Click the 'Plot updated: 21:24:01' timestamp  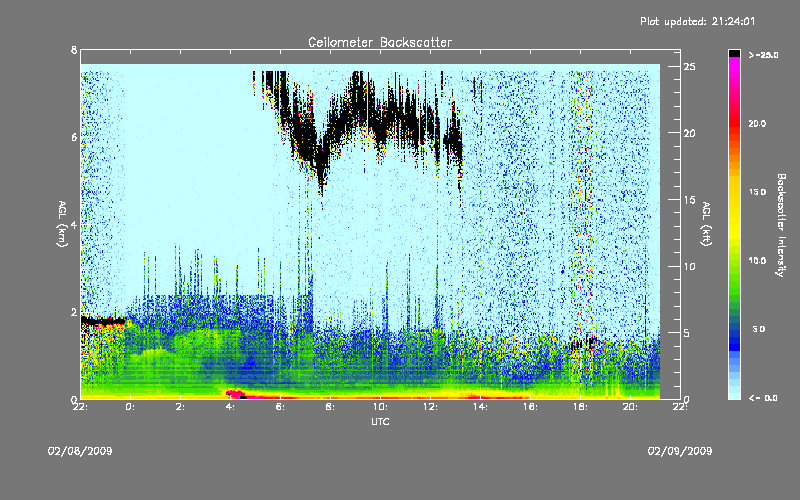tap(697, 21)
